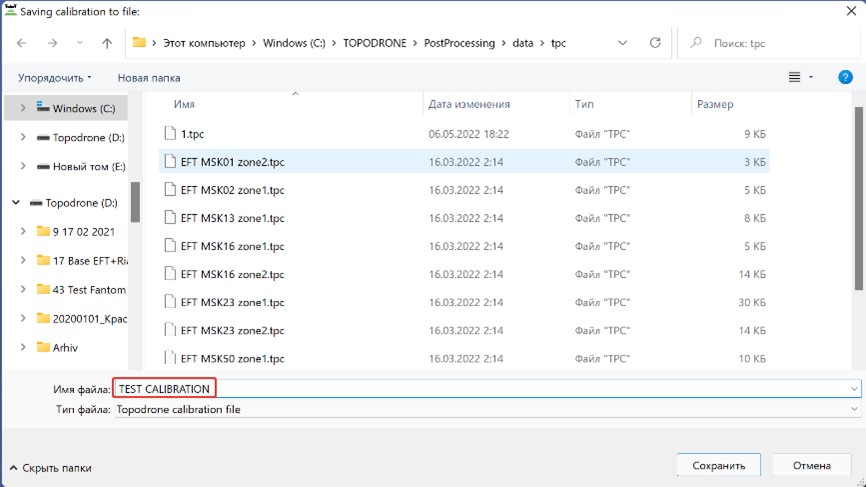Expand 'Новый том (E:)' tree node
The width and height of the screenshot is (866, 487).
click(x=23, y=166)
